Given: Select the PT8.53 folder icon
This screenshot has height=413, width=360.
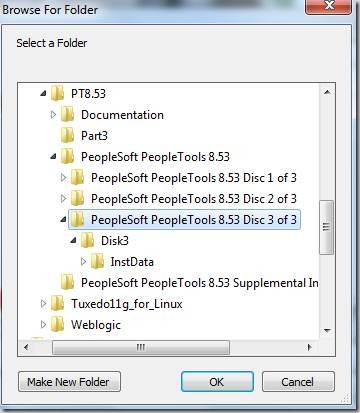Looking at the screenshot, I should (57, 93).
